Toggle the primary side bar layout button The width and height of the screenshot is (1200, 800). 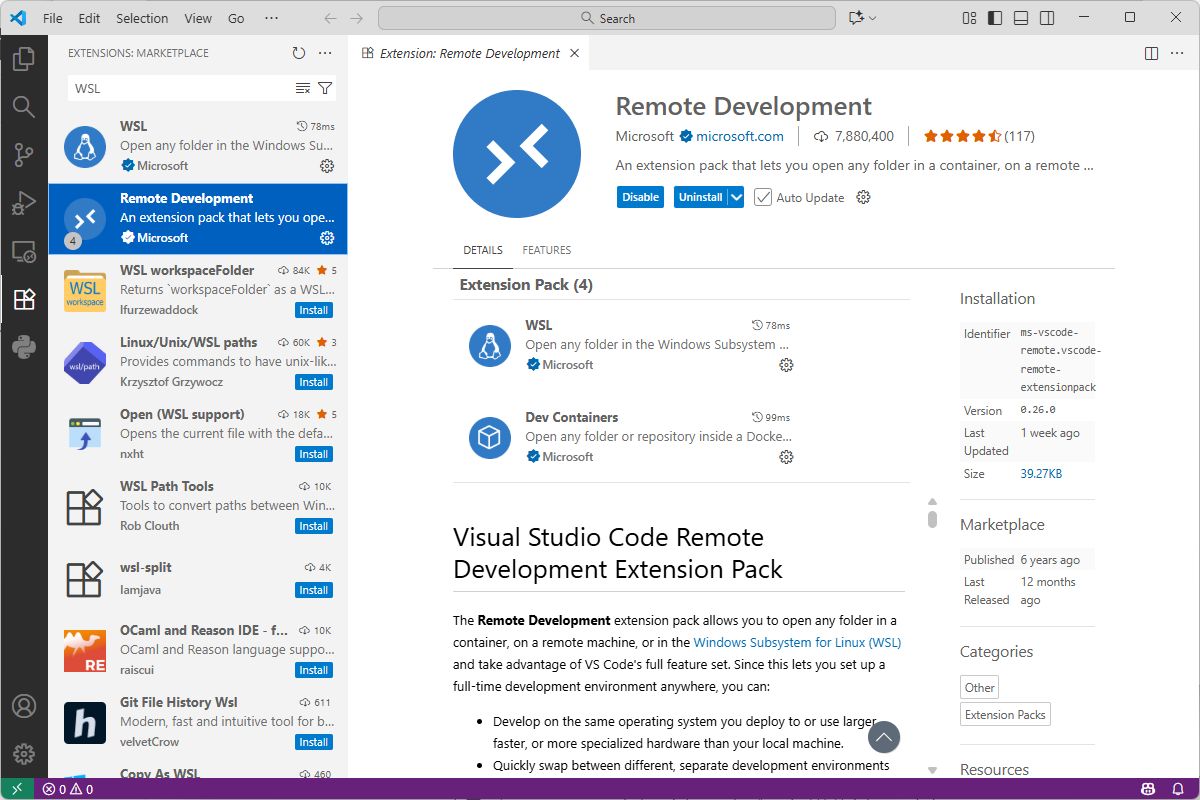994,18
